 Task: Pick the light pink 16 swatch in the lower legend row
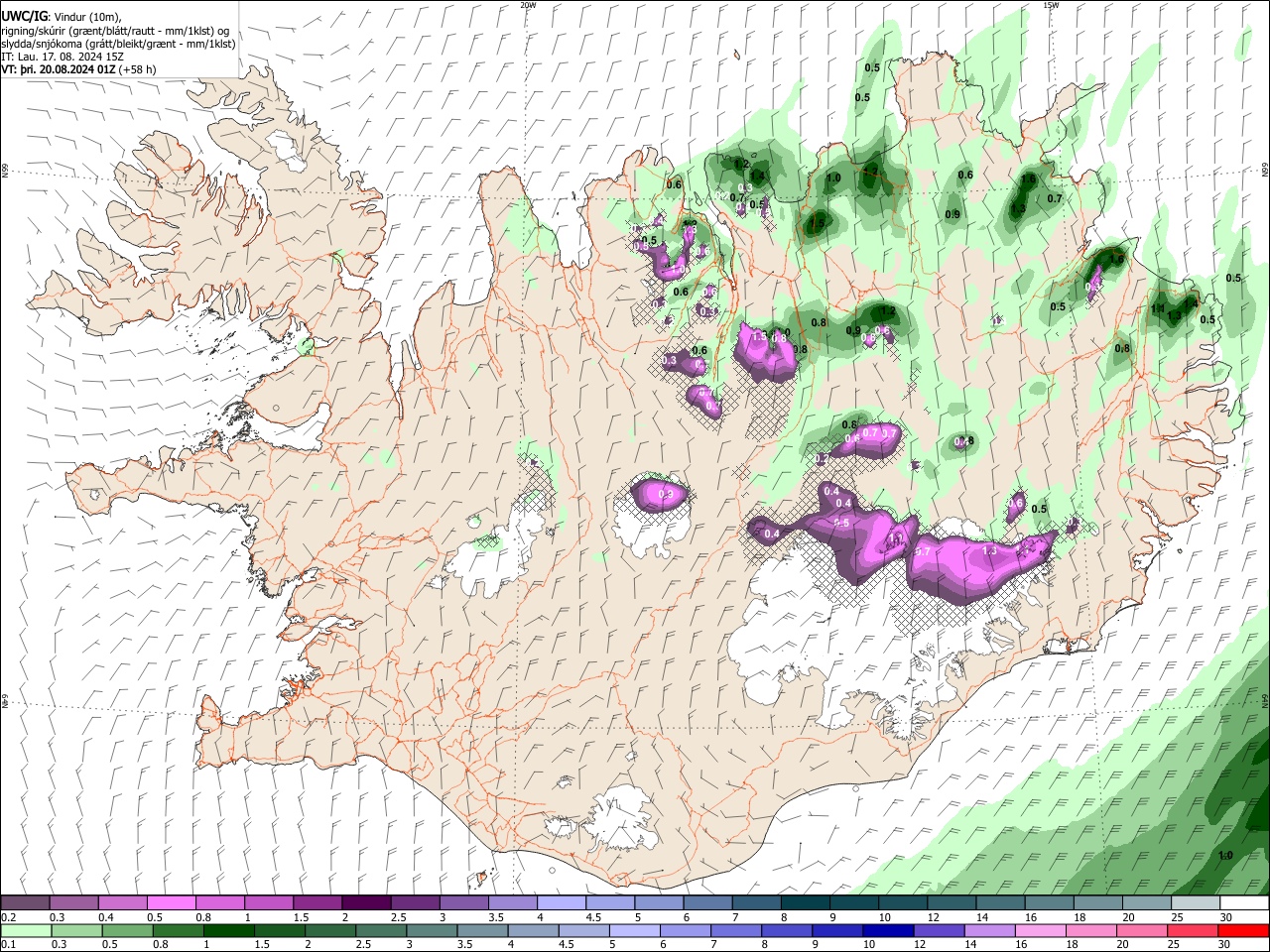coord(1040,931)
